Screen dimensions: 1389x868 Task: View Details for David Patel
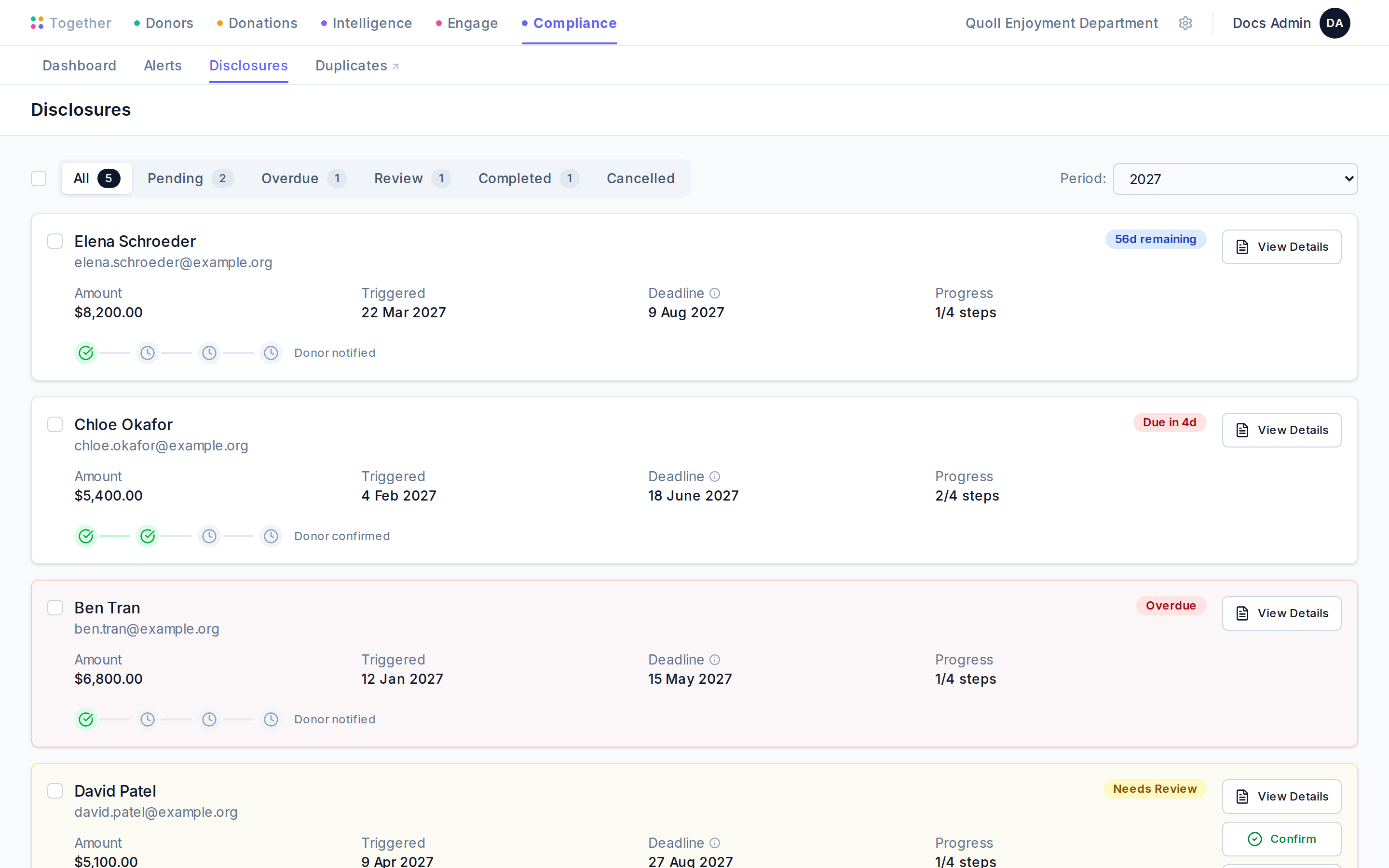point(1281,796)
